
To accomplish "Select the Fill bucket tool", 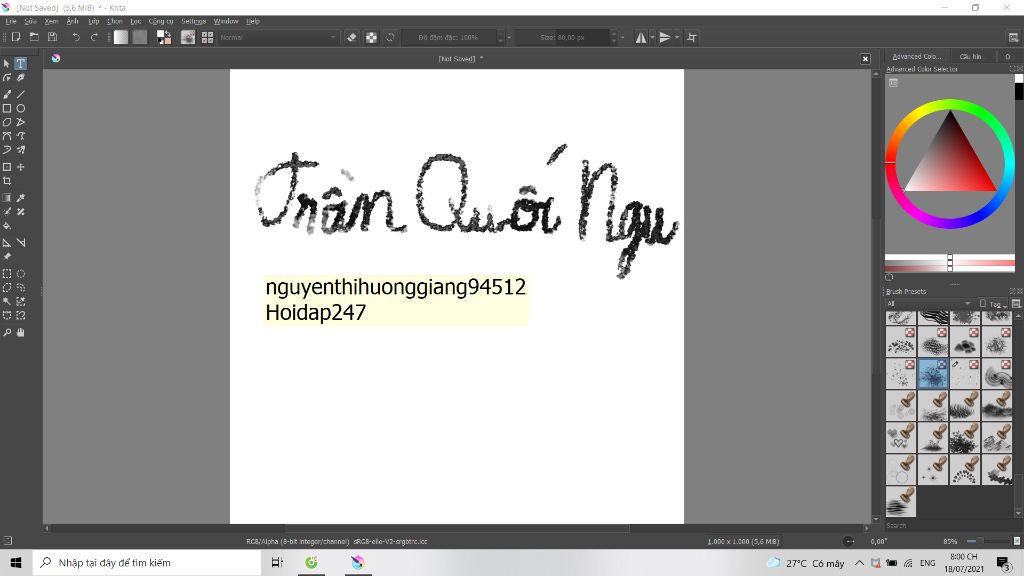I will coord(7,226).
